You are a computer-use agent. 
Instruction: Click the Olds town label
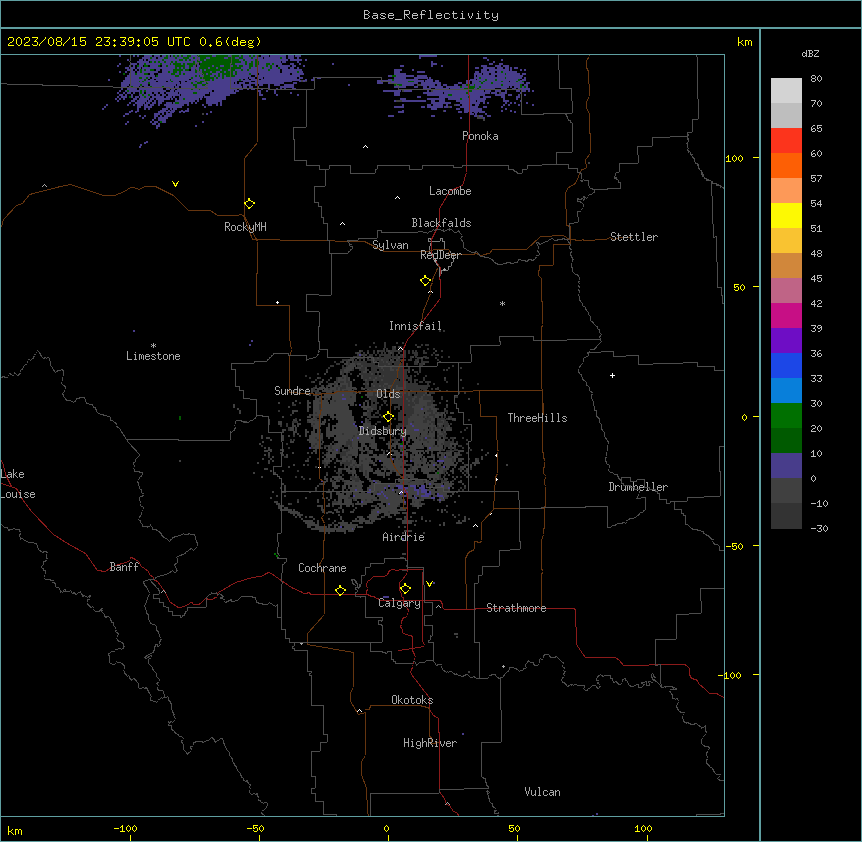[388, 394]
